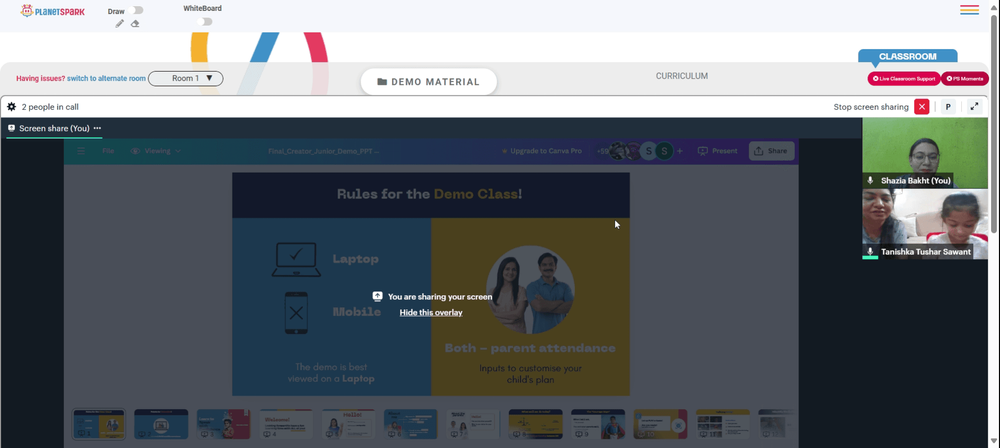Viewport: 1000px width, 448px height.
Task: Click the green S avatar in Canva header
Action: pos(665,151)
